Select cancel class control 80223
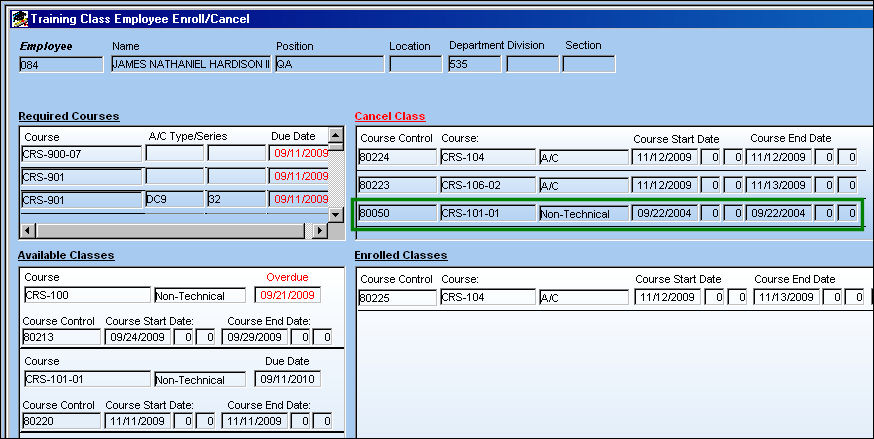 397,184
